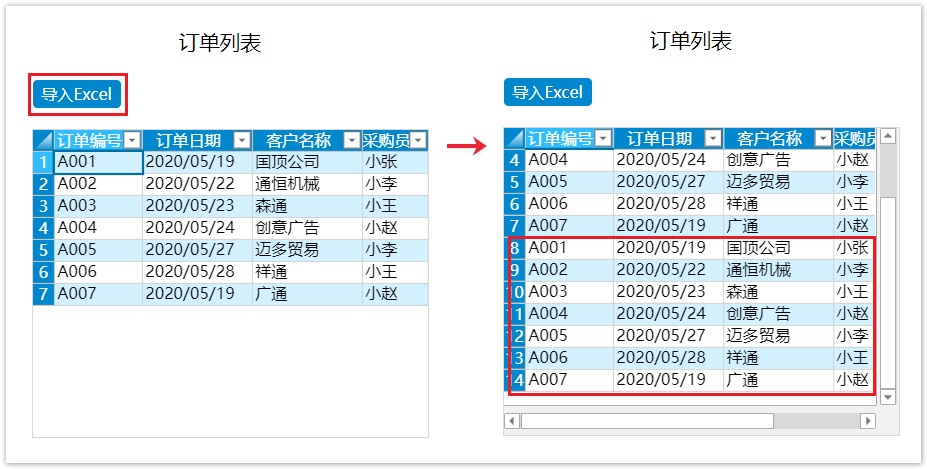The width and height of the screenshot is (927, 469).
Task: Open the 订单编号 filter dropdown in right table
Action: [603, 139]
